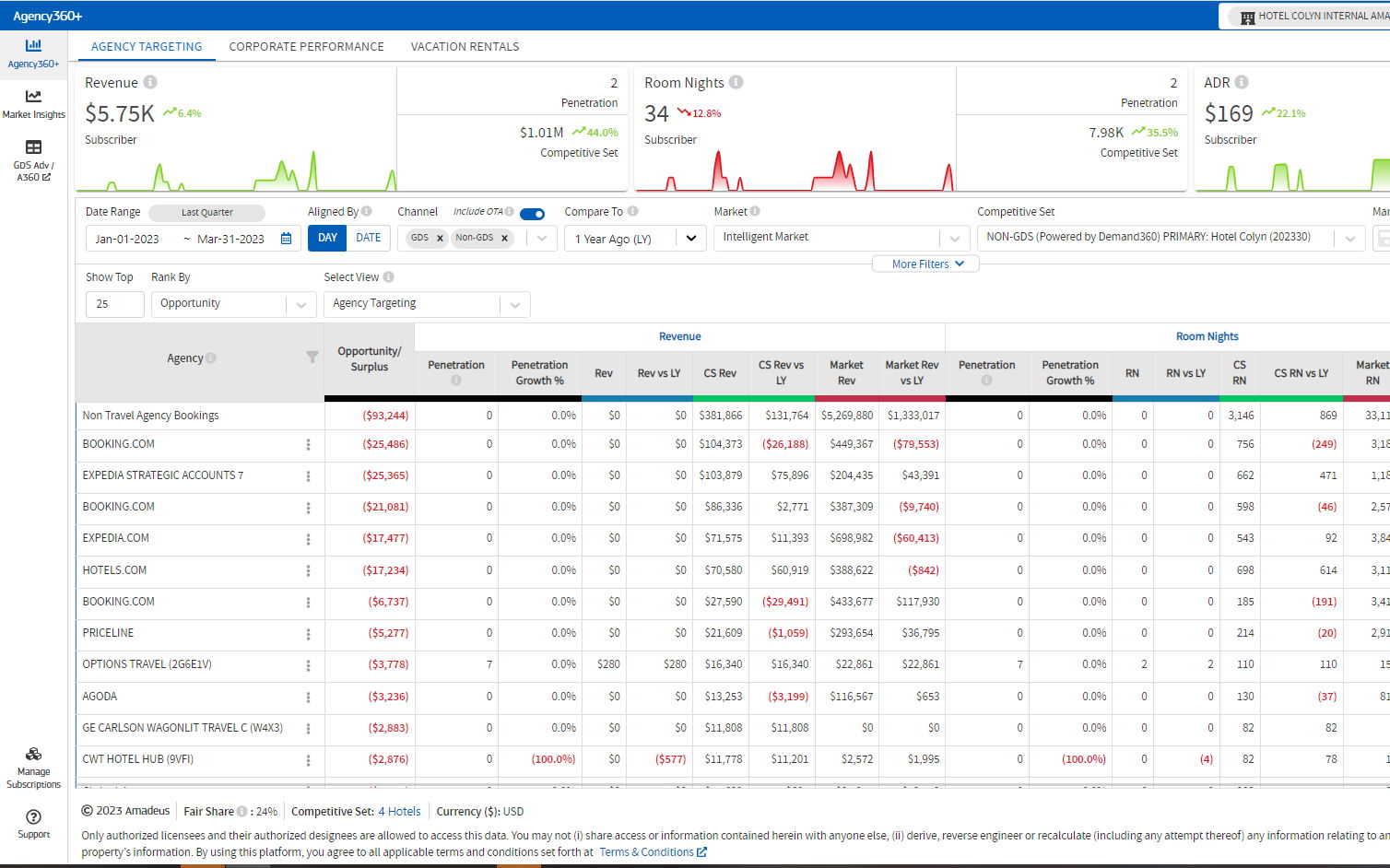The width and height of the screenshot is (1390, 868).
Task: Open row options menu for PRICELINE
Action: point(308,634)
